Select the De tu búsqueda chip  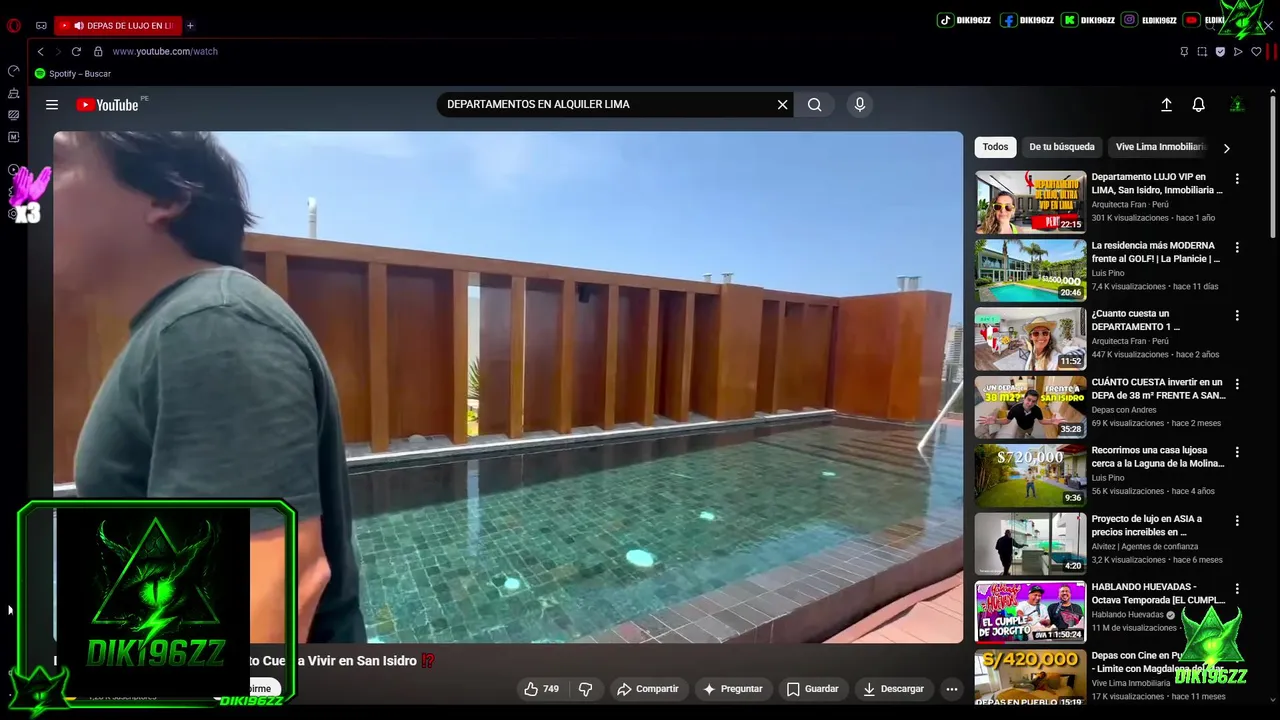click(x=1062, y=147)
